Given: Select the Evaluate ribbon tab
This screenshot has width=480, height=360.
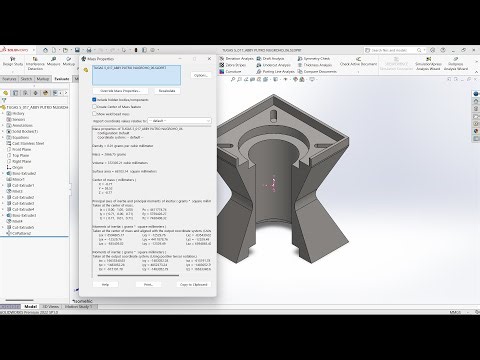Looking at the screenshot, I should coord(62,79).
